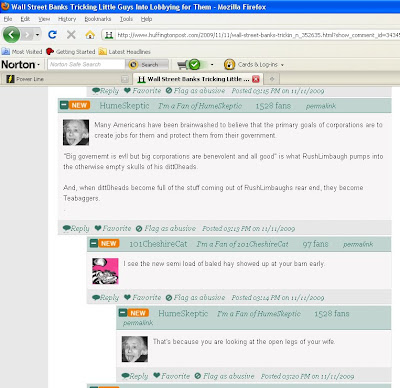Go back with the green Back arrow
This screenshot has width=400, height=388.
[11, 34]
